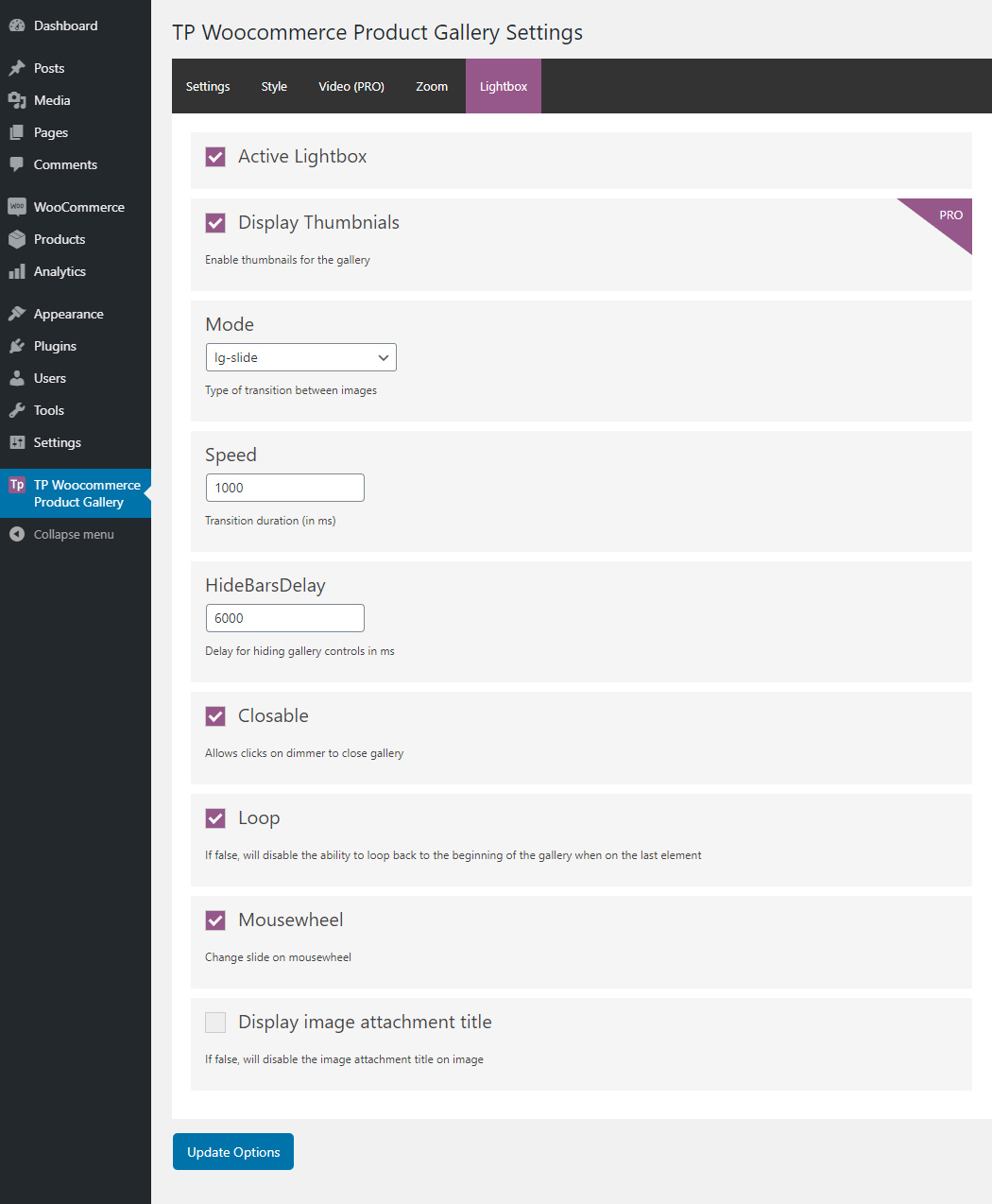This screenshot has height=1204, width=992.
Task: Click the Appearance paintbrush icon
Action: click(17, 314)
